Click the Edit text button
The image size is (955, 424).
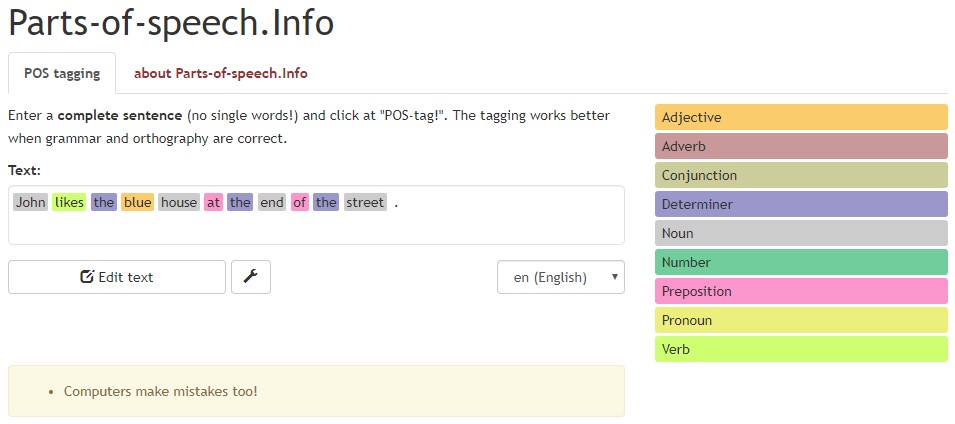[117, 277]
